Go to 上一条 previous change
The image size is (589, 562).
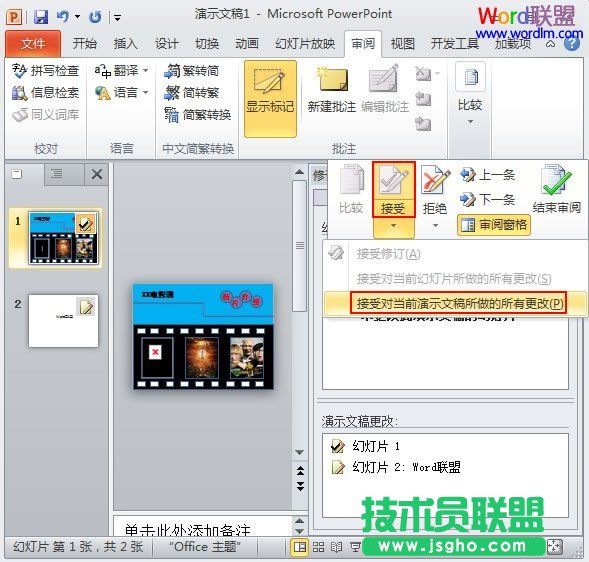click(488, 175)
